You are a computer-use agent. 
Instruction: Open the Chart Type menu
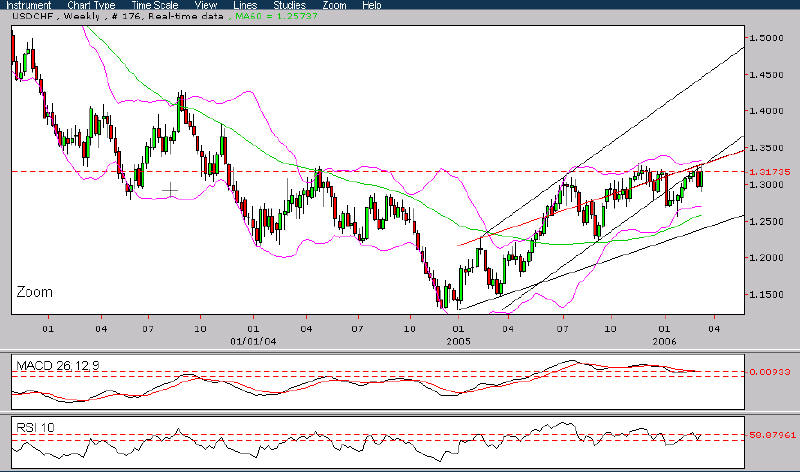point(91,5)
